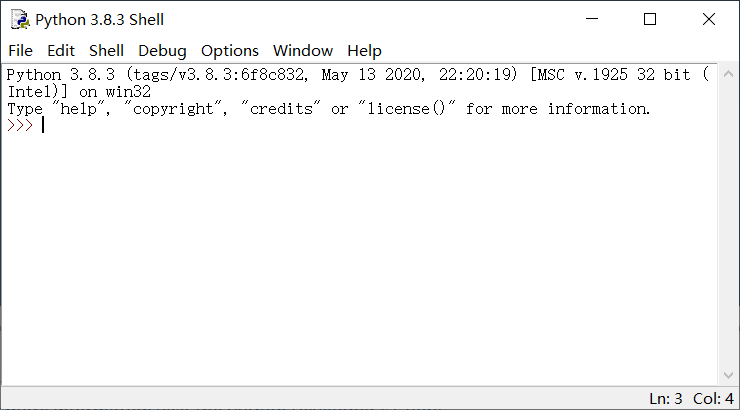The height and width of the screenshot is (410, 740).
Task: Open the Debug menu
Action: 162,50
